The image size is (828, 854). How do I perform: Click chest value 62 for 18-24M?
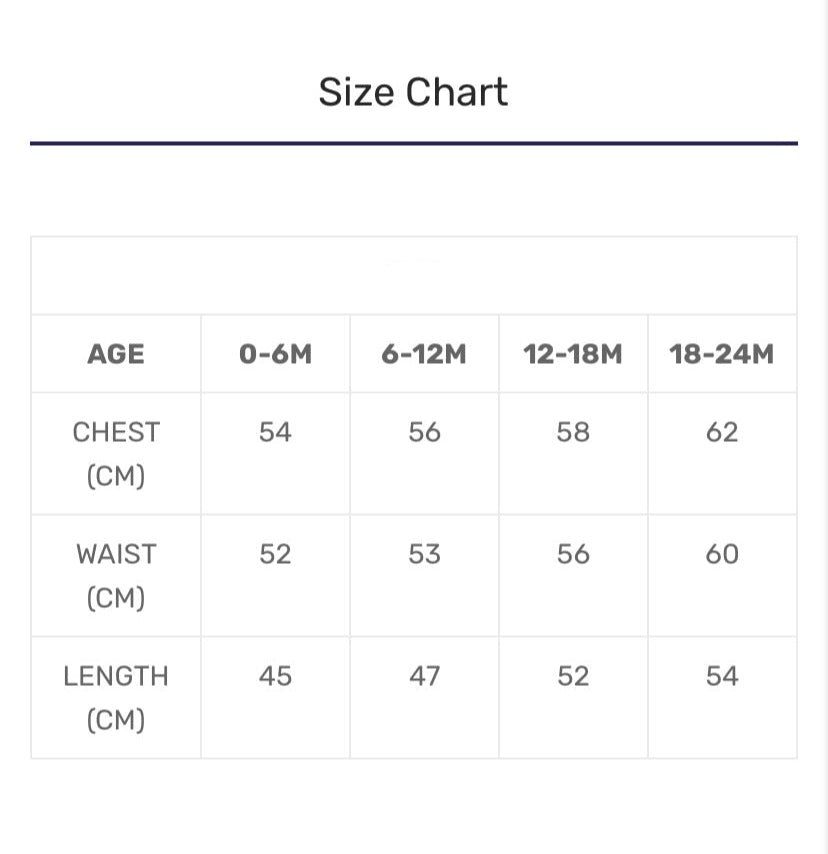[x=722, y=432]
